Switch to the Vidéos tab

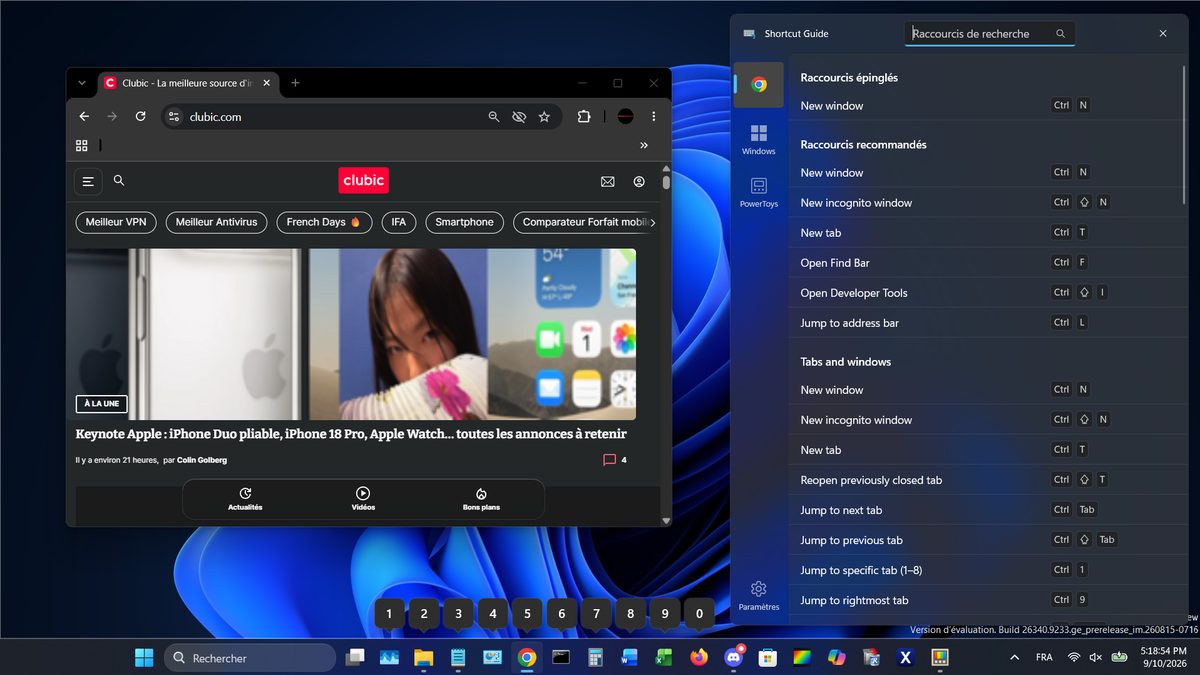pos(363,499)
